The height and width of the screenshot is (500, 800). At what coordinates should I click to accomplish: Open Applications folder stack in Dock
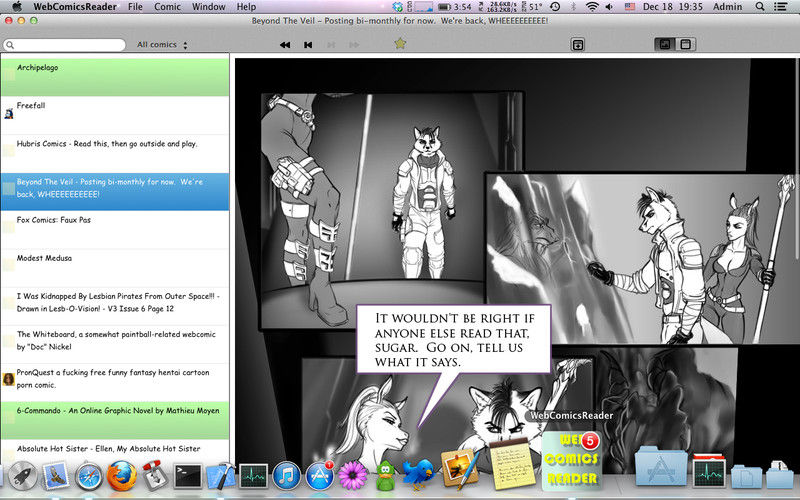(661, 467)
